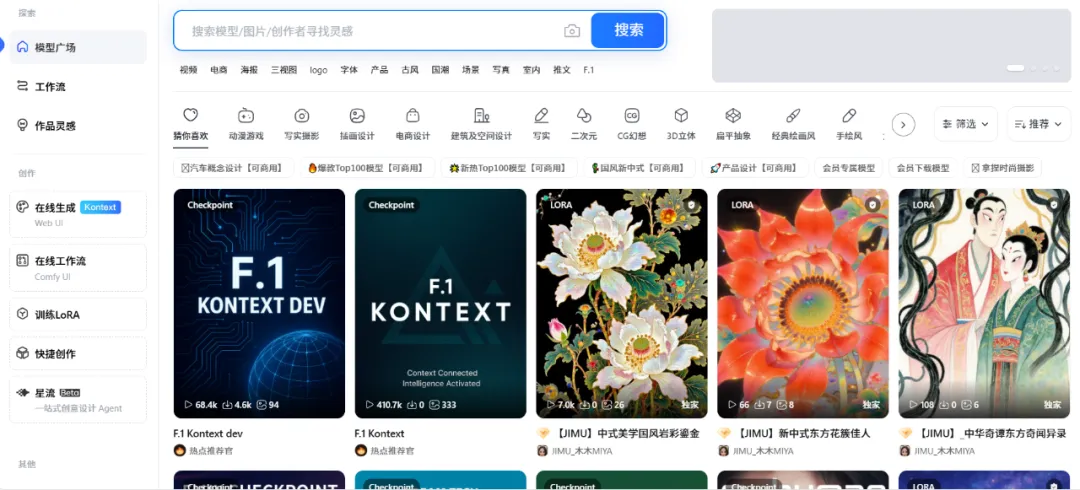The width and height of the screenshot is (1080, 490).
Task: Open the red flower LORA thumbnail
Action: (x=802, y=303)
